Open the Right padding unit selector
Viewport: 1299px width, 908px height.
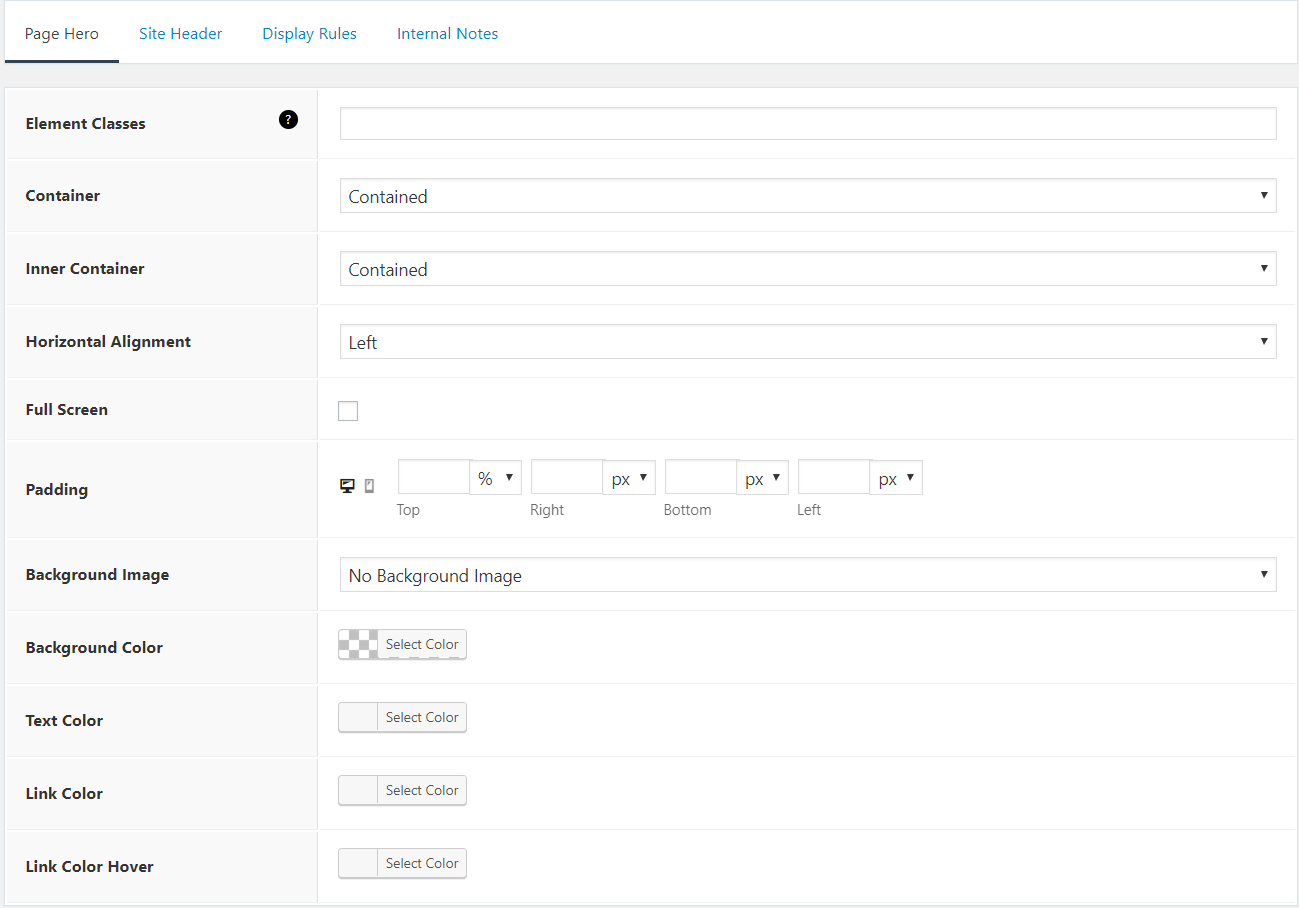pos(629,478)
